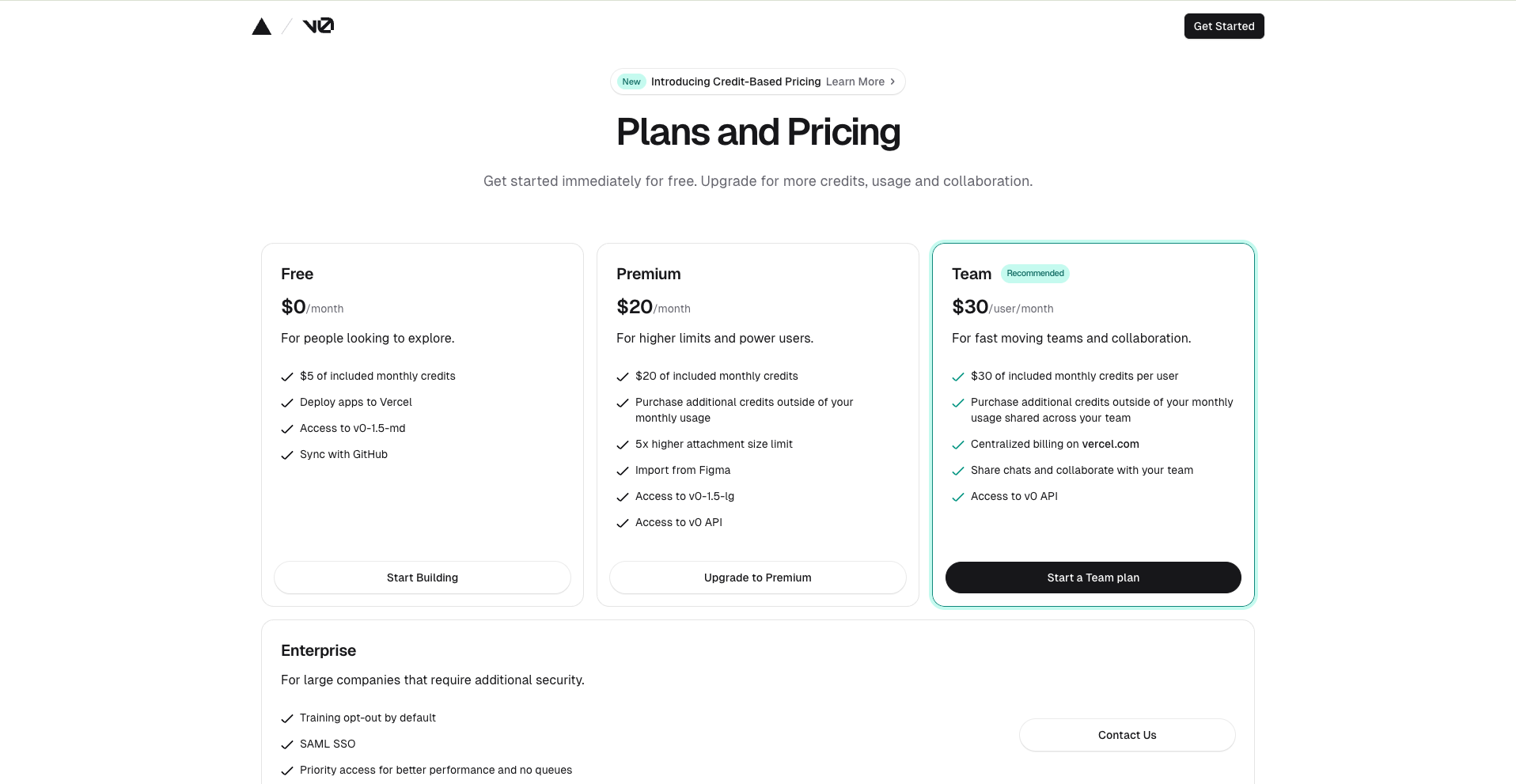Click the 'New' badge in announcement pill
This screenshot has width=1516, height=784.
click(x=631, y=81)
